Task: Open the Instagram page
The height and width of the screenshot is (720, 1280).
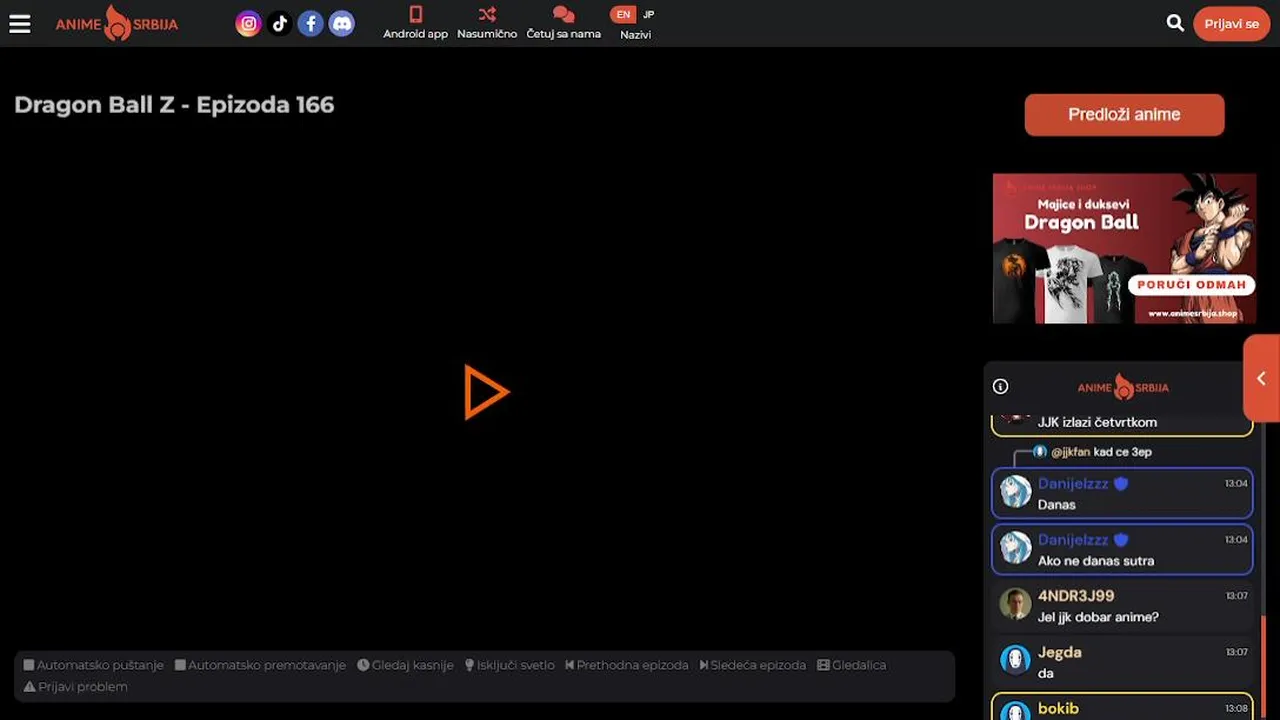Action: [248, 23]
